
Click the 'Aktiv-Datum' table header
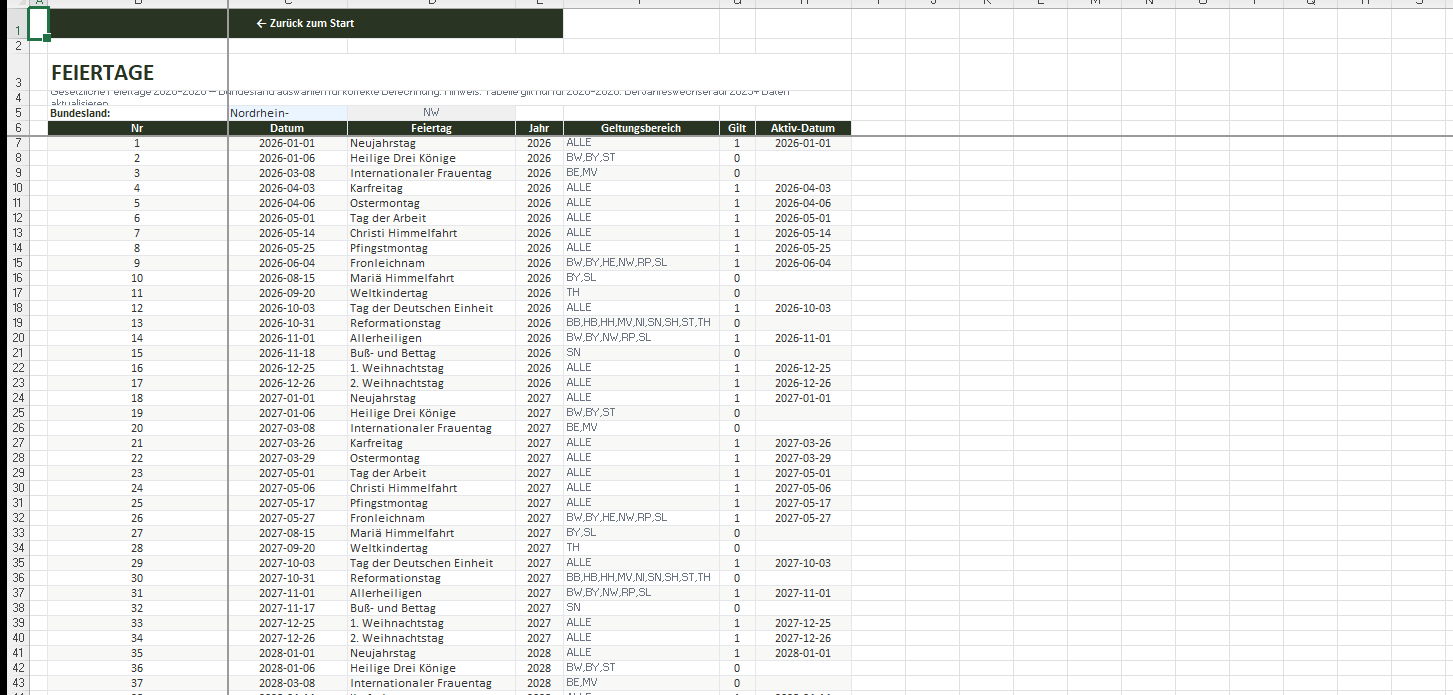pyautogui.click(x=802, y=128)
